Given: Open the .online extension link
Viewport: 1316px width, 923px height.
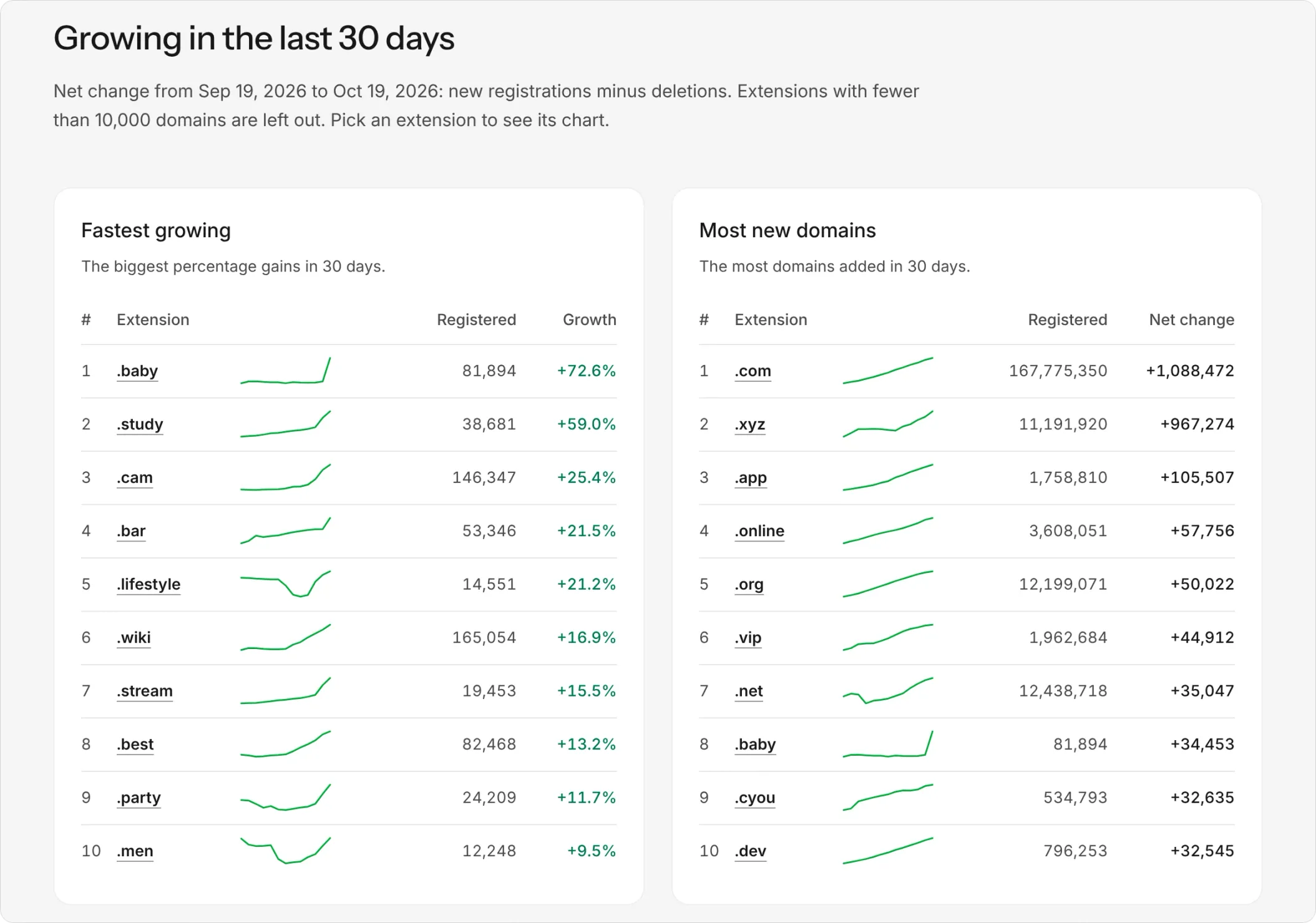Looking at the screenshot, I should pos(759,531).
